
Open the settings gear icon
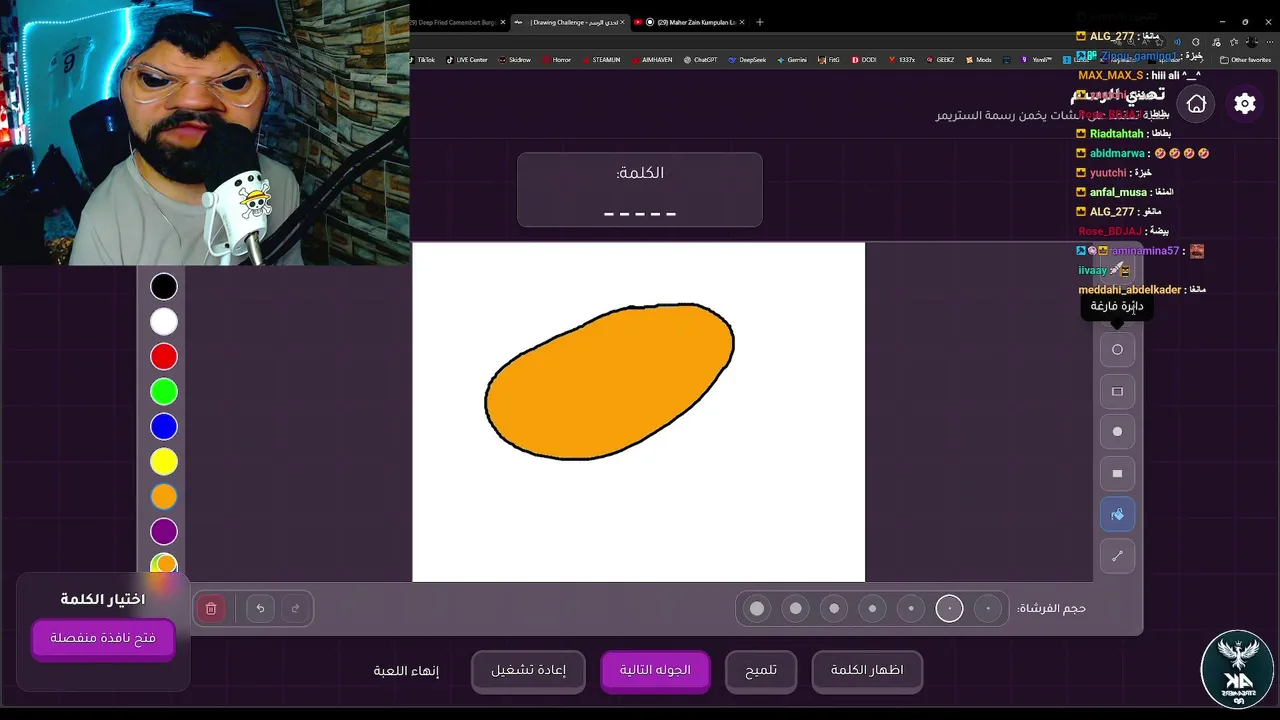[x=1244, y=103]
